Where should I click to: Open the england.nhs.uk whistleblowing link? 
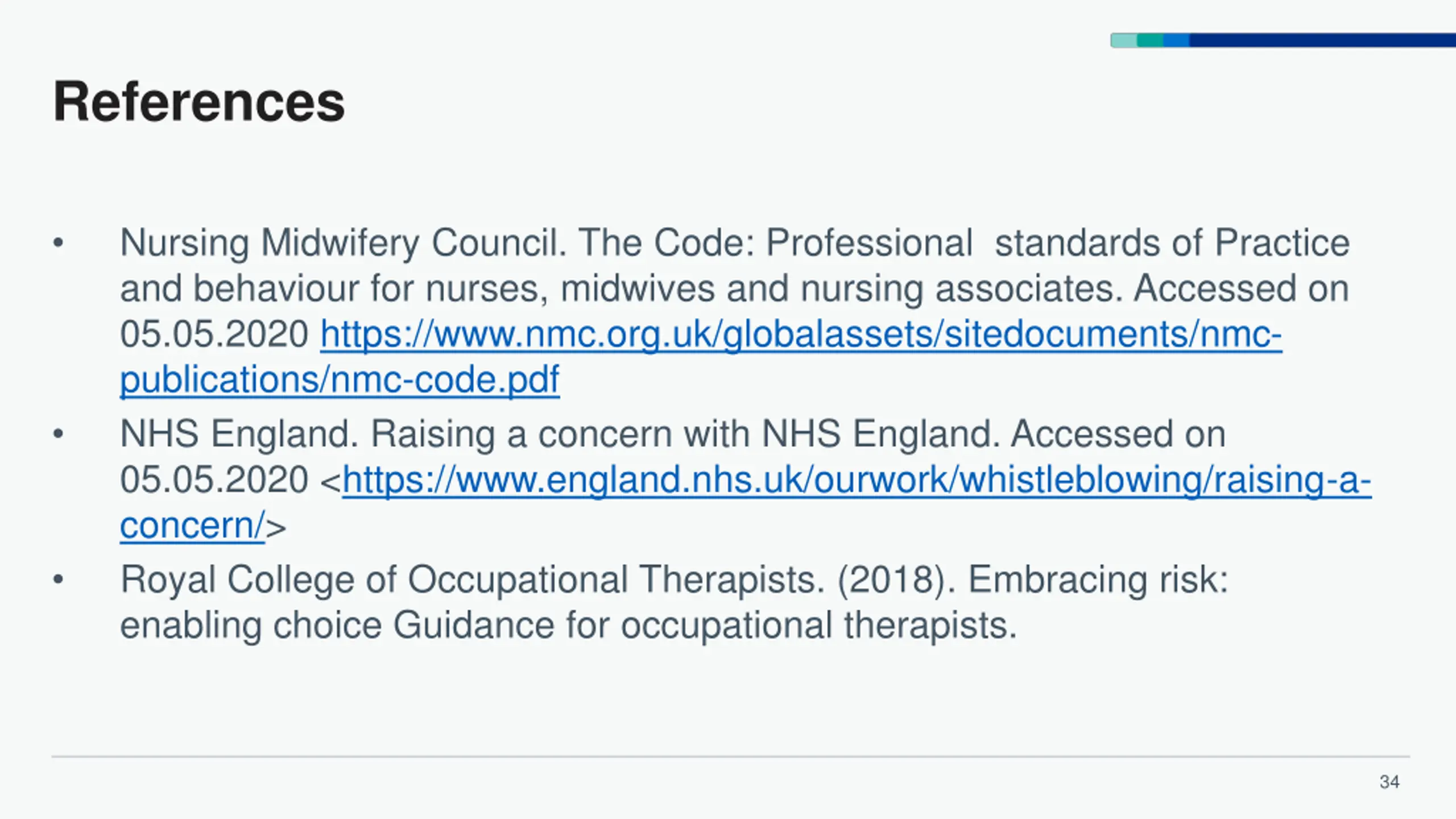tap(857, 480)
